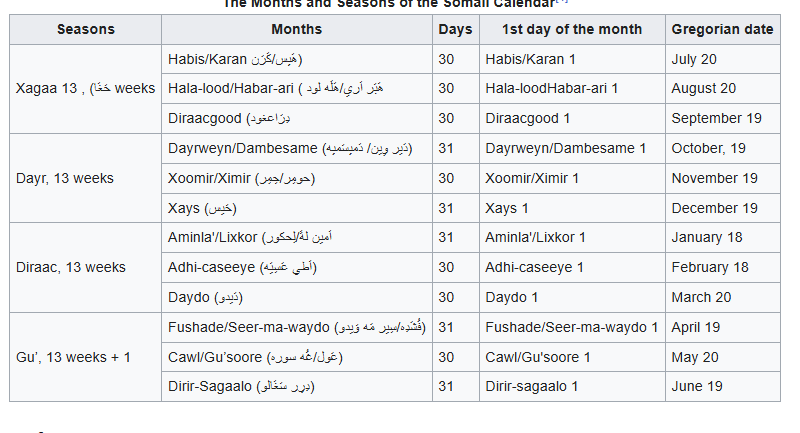Screen dimensions: 800x433
Task: Click the Months column header
Action: tap(296, 30)
